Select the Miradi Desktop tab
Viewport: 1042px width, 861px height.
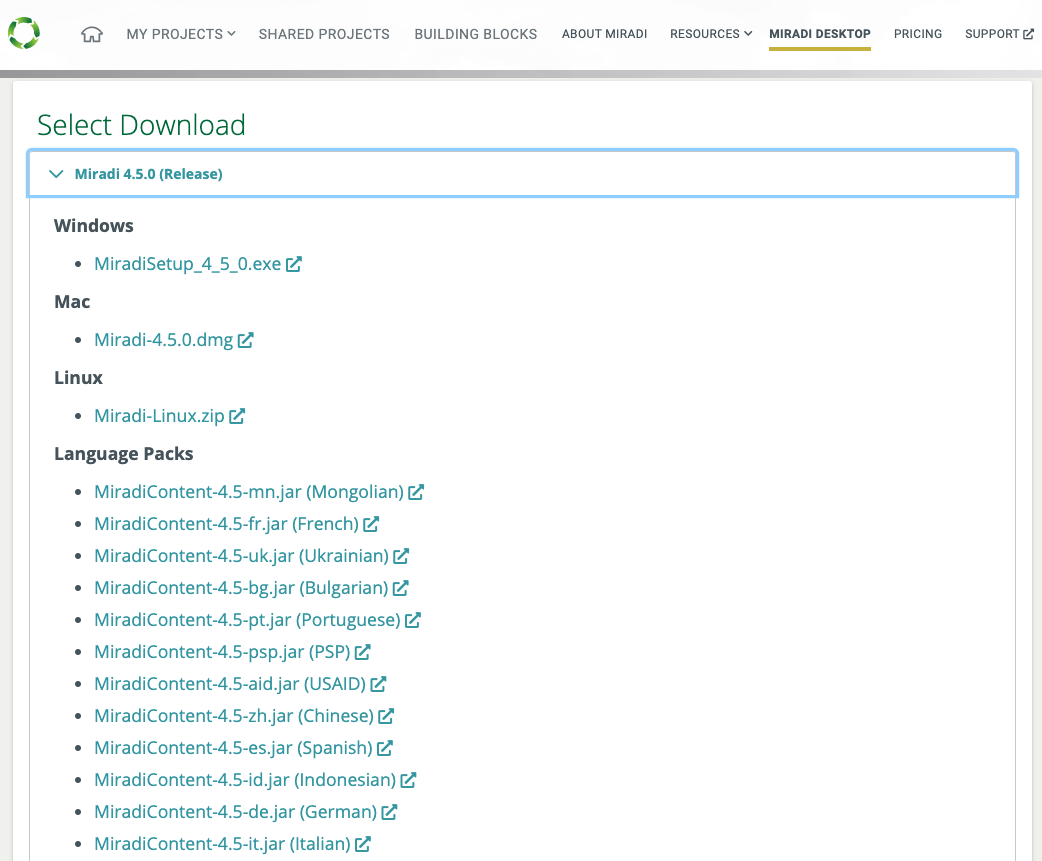click(819, 34)
